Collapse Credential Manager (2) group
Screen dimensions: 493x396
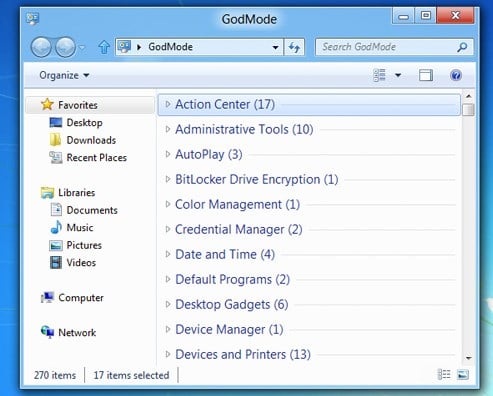tap(168, 229)
